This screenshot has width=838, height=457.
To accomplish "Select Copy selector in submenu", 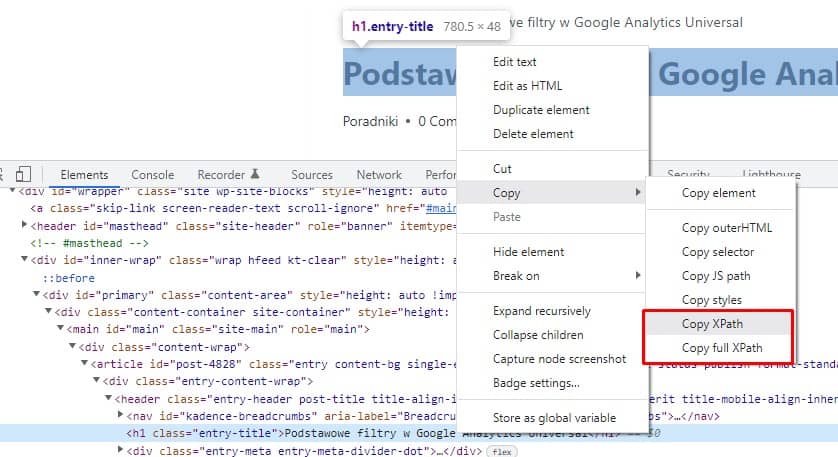I will [718, 252].
